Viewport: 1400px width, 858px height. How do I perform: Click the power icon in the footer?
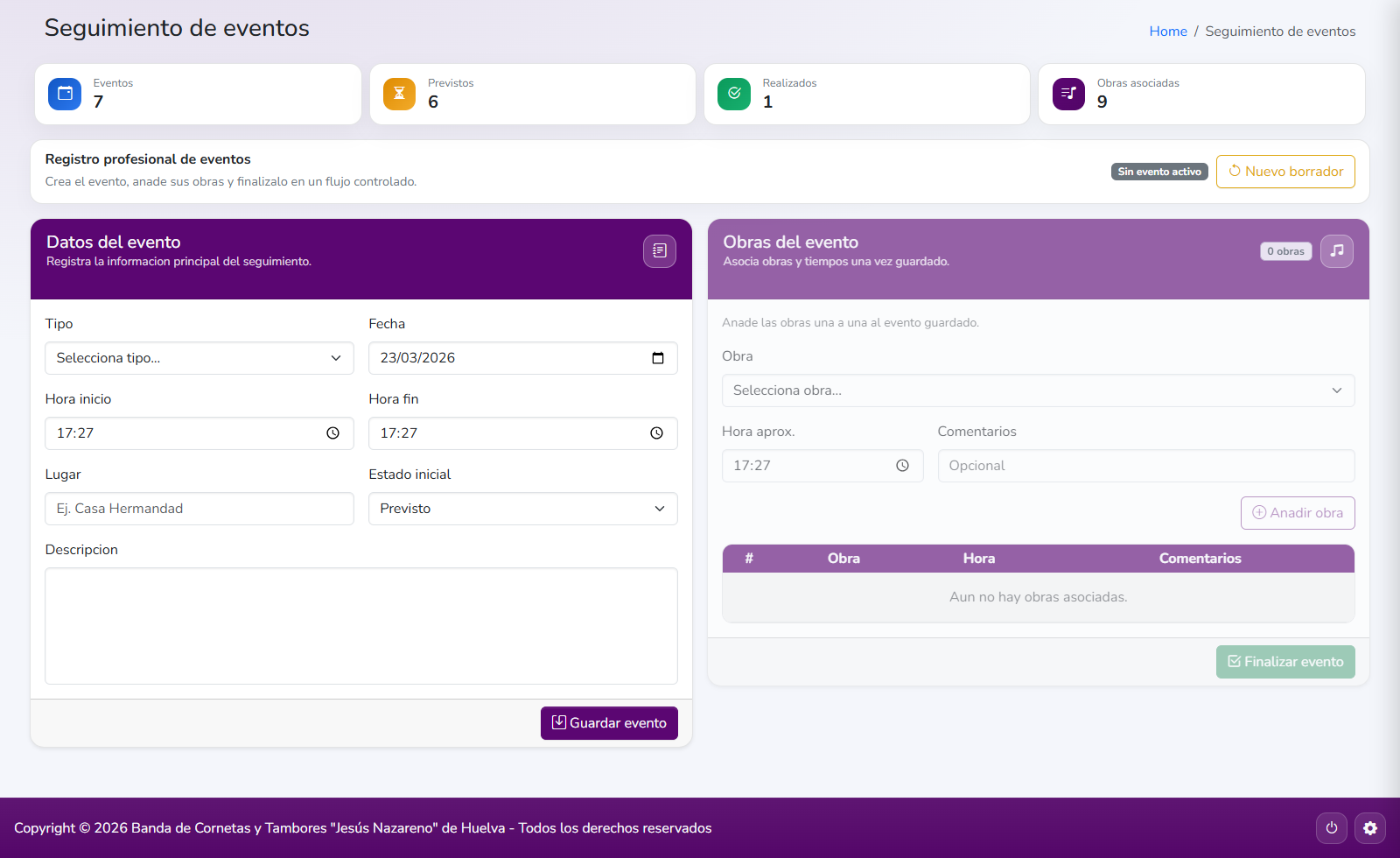(x=1331, y=827)
